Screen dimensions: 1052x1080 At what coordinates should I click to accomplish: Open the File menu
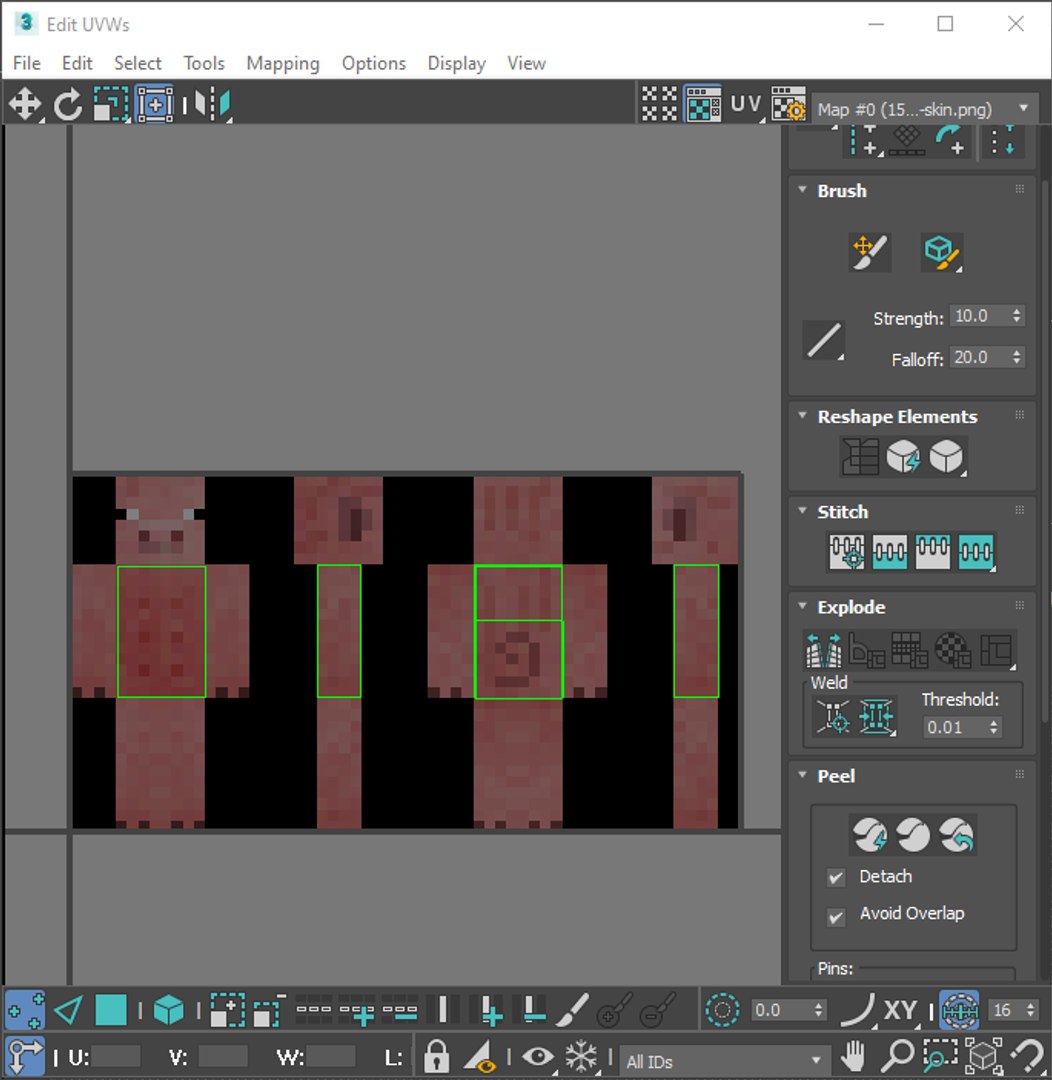pos(27,63)
